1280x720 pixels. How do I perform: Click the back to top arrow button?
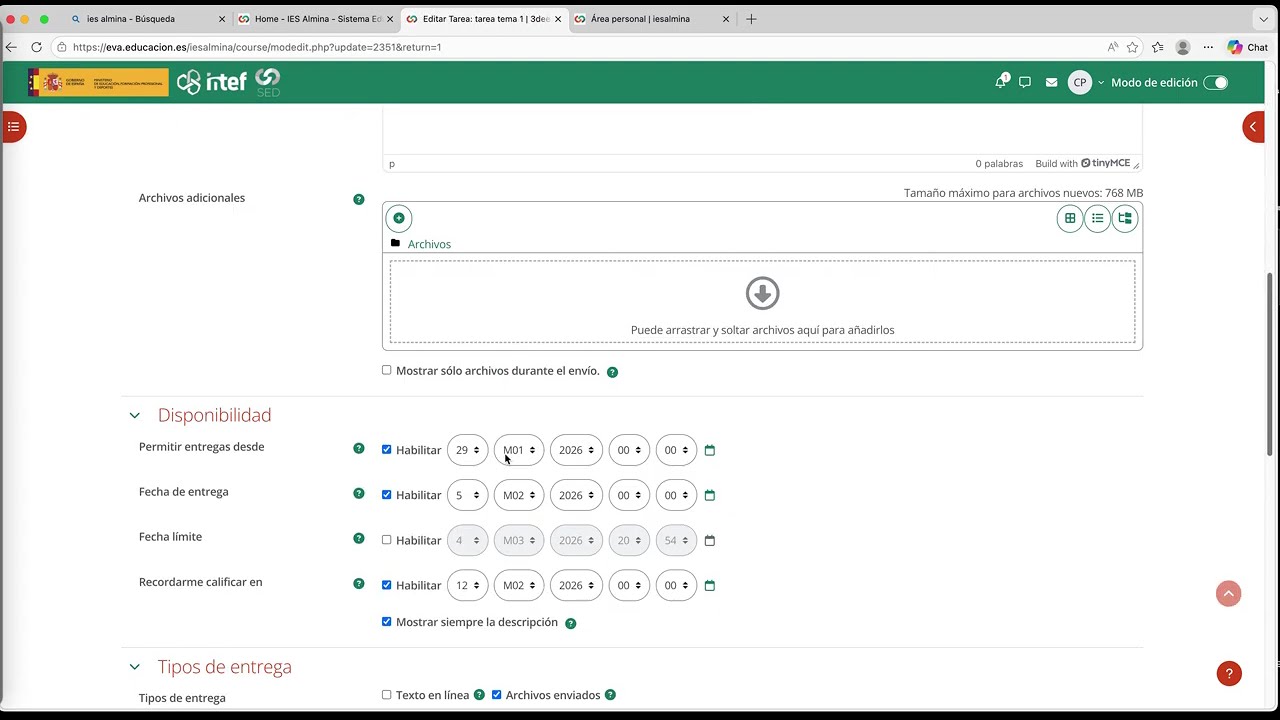[x=1229, y=594]
